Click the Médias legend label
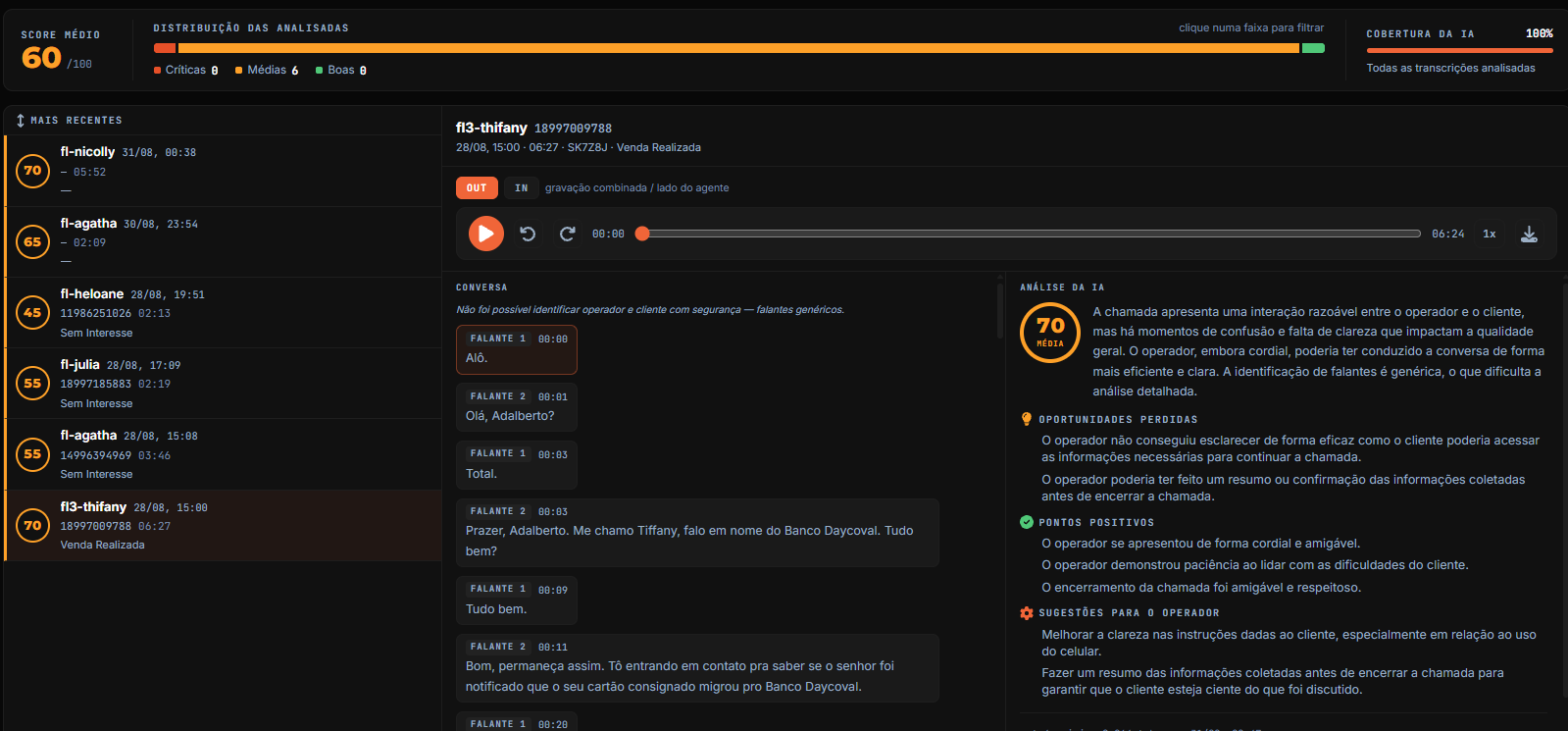Viewport: 1568px width, 731px height. point(267,70)
